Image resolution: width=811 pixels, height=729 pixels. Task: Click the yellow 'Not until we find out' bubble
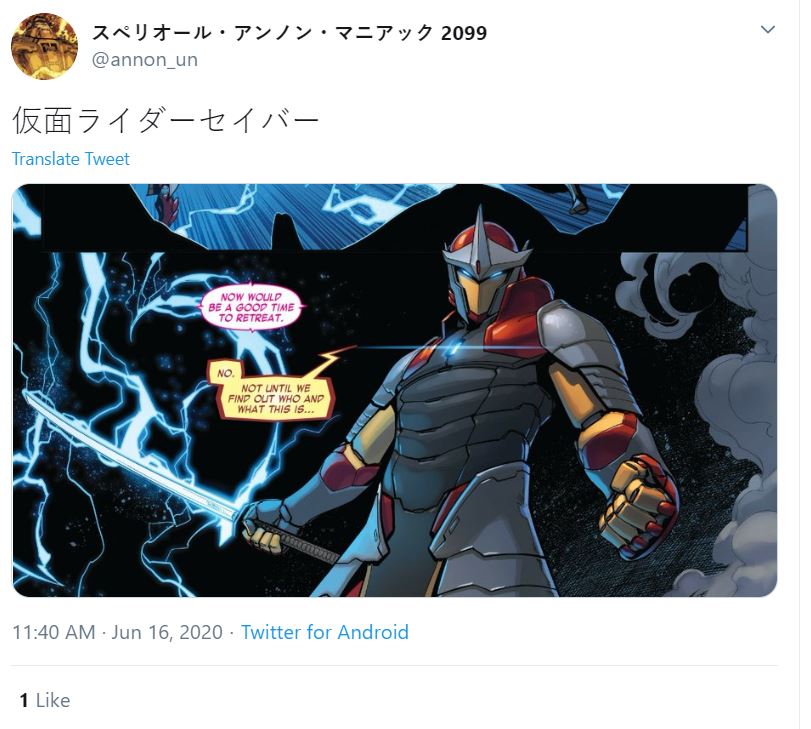(273, 392)
